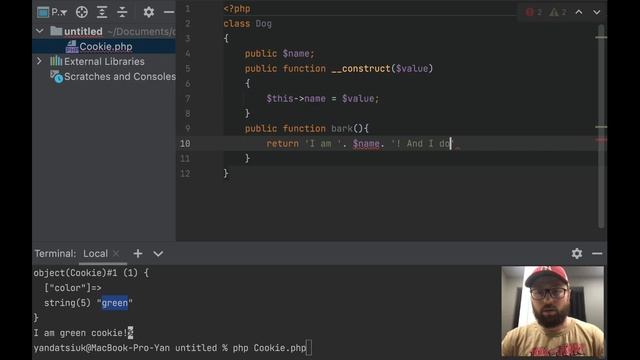Click the Cookie.php PHP file icon

71,47
